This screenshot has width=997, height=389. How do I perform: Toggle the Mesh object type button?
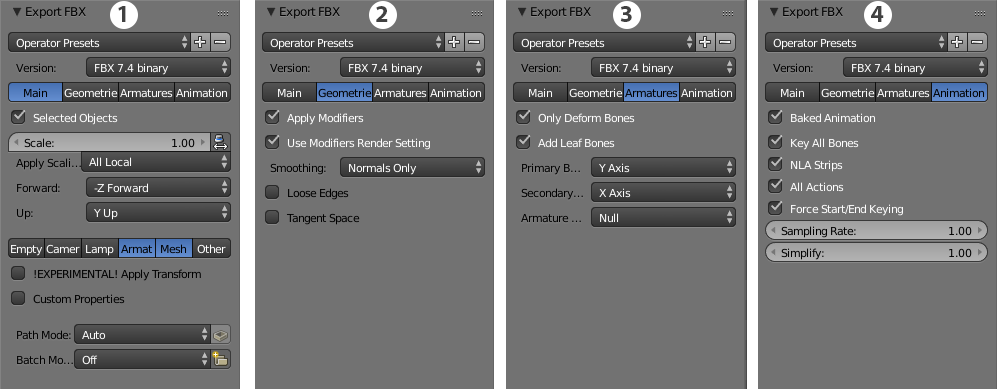174,249
